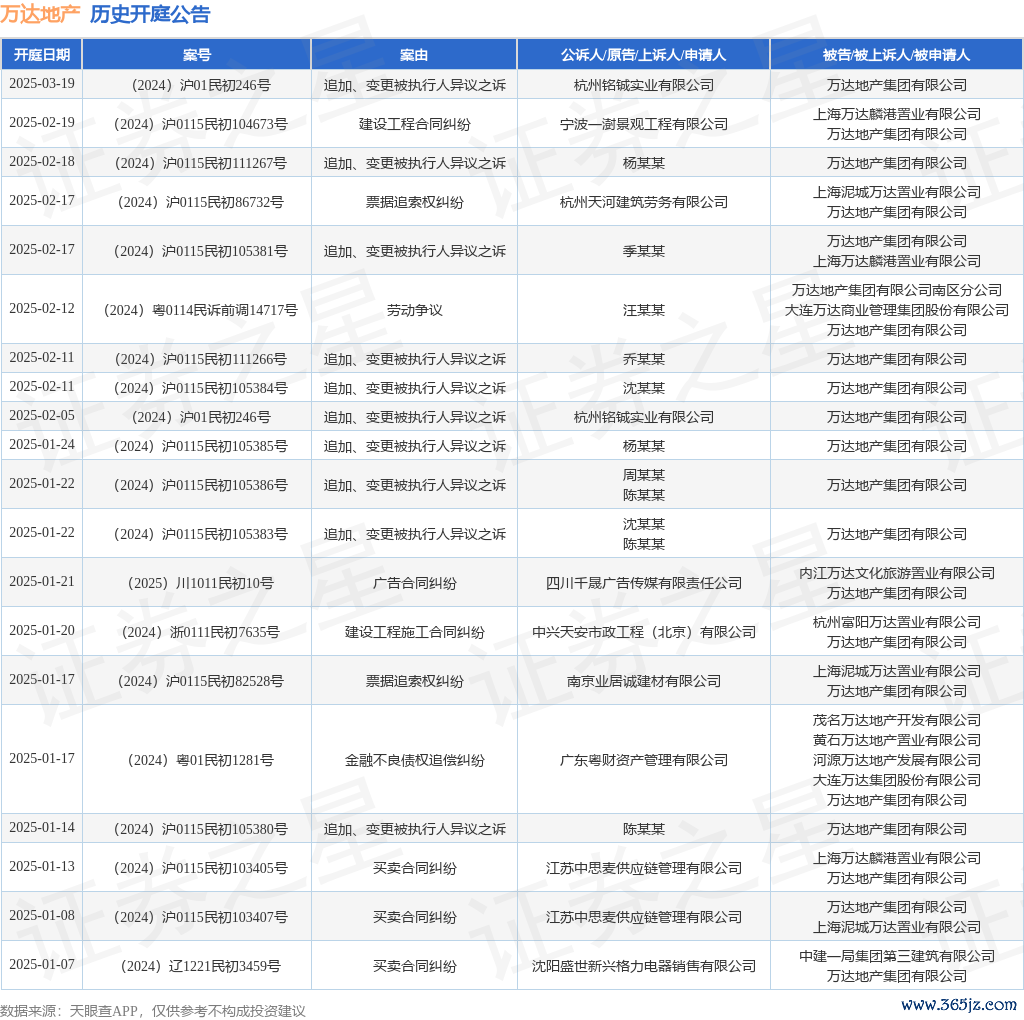Click plaintiff 汪某某
Viewport: 1024px width, 1020px height.
pyautogui.click(x=643, y=310)
